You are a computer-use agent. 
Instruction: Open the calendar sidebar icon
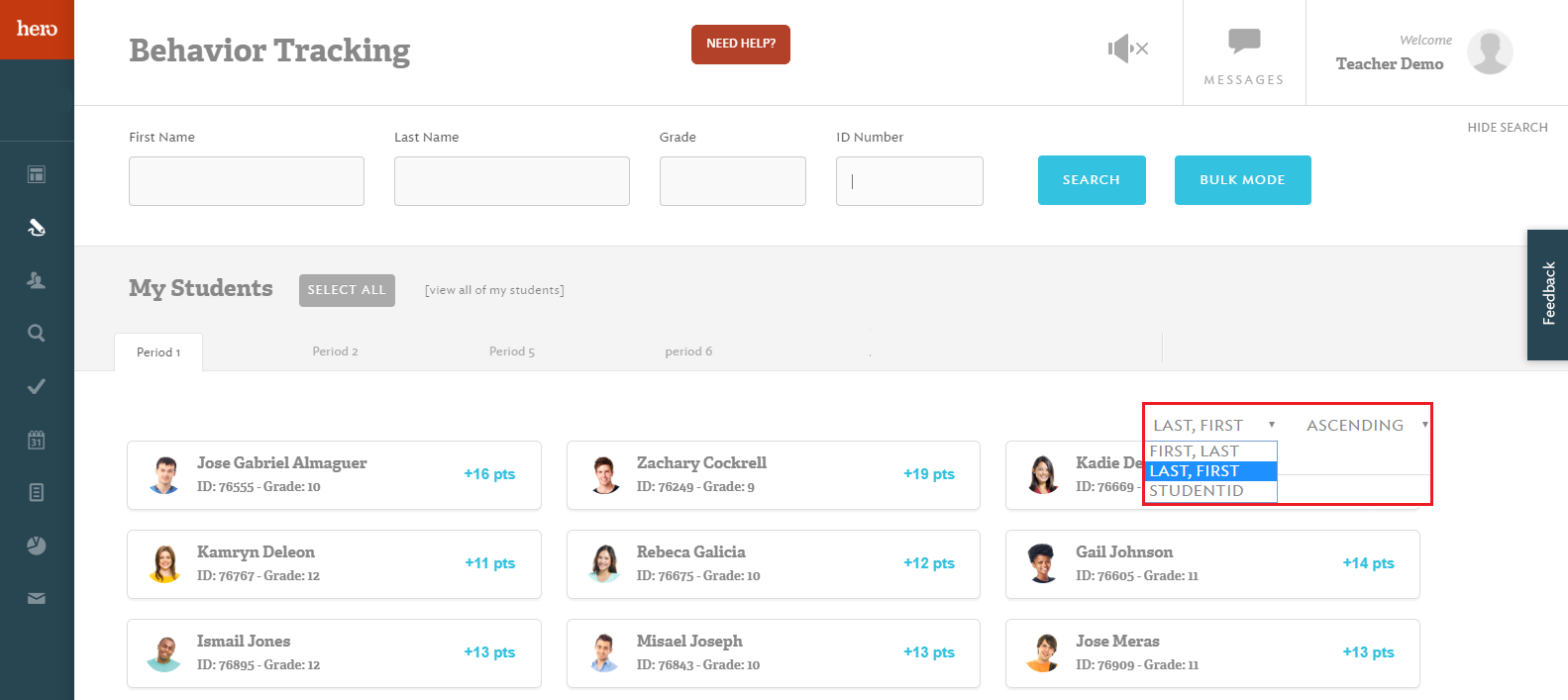37,440
